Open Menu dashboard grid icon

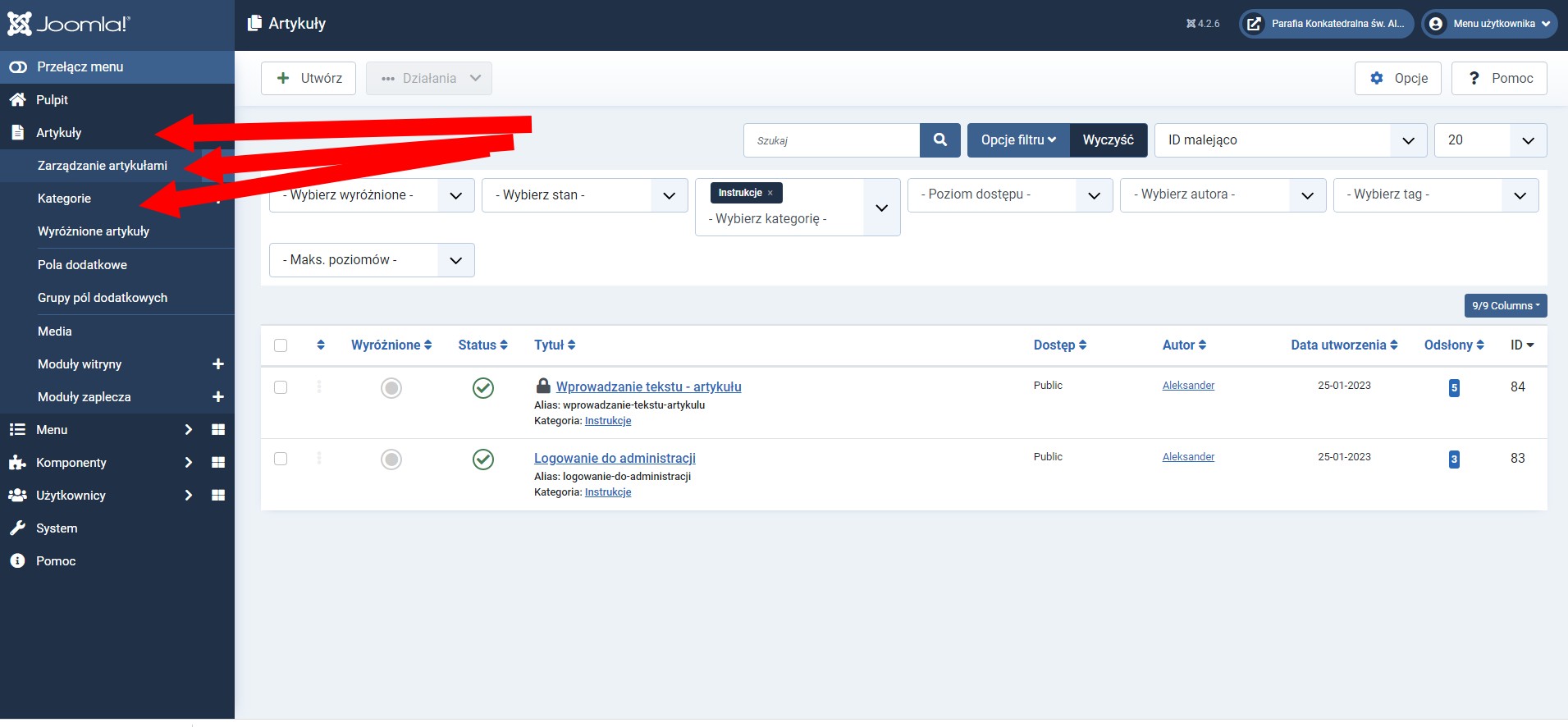tap(218, 430)
